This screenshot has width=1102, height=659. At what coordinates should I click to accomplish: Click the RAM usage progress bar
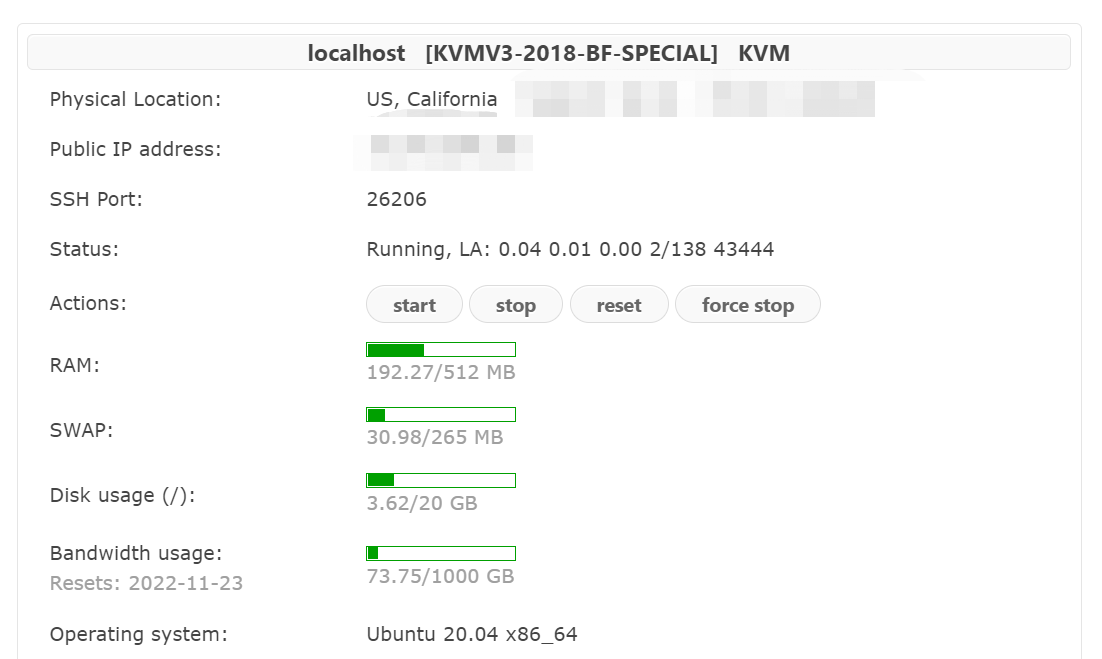tap(441, 350)
